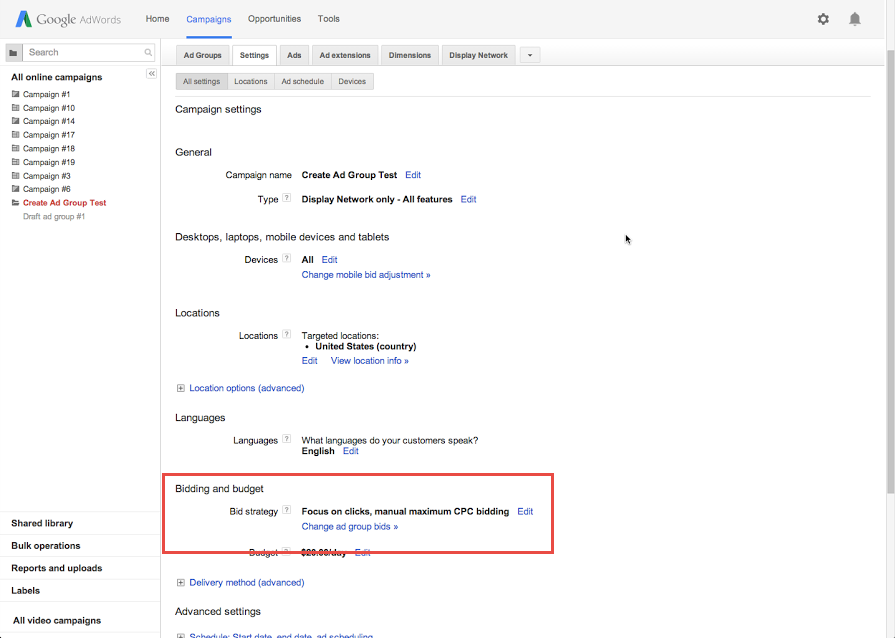Expand Location options (advanced)
This screenshot has height=638, width=895.
(x=246, y=388)
